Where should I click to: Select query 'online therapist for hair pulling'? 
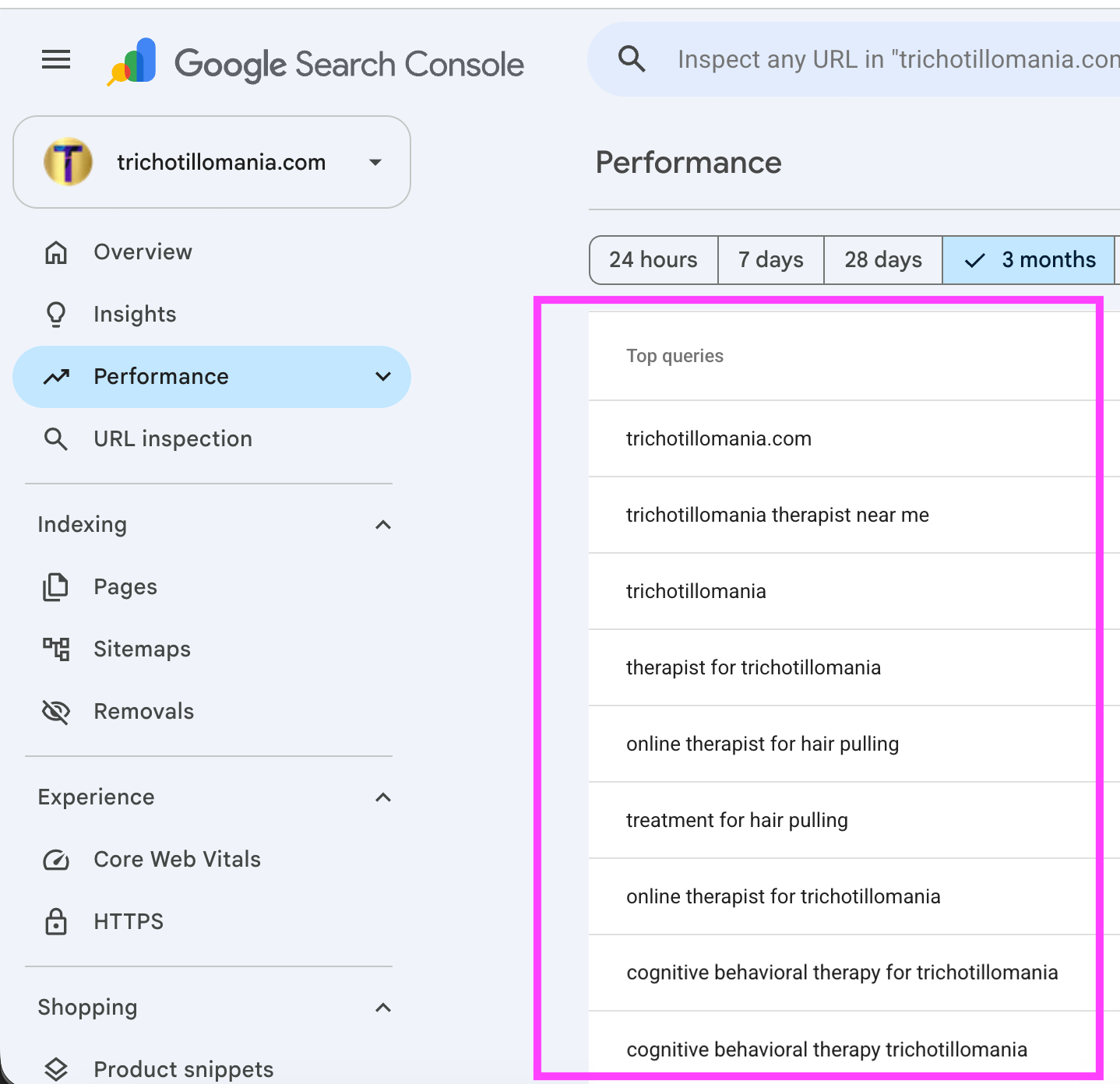pyautogui.click(x=763, y=744)
